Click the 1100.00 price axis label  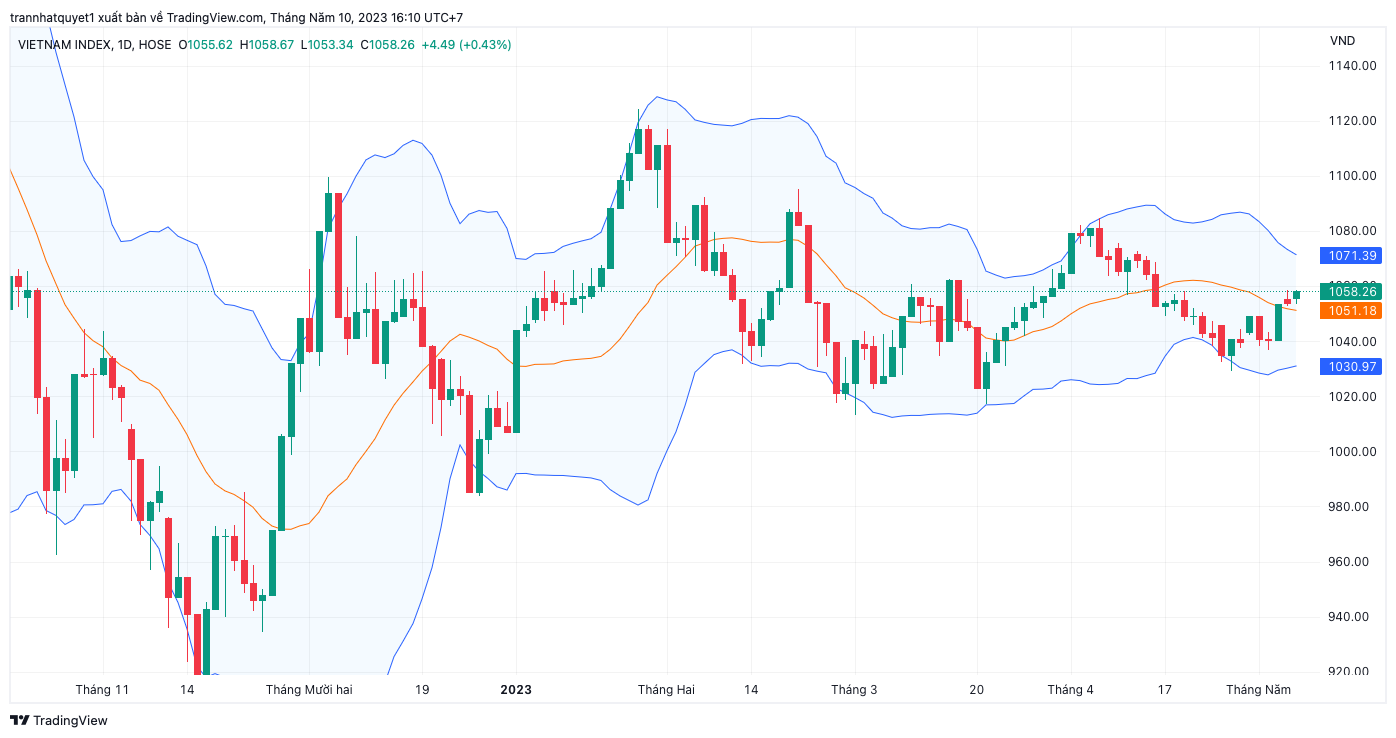point(1353,176)
